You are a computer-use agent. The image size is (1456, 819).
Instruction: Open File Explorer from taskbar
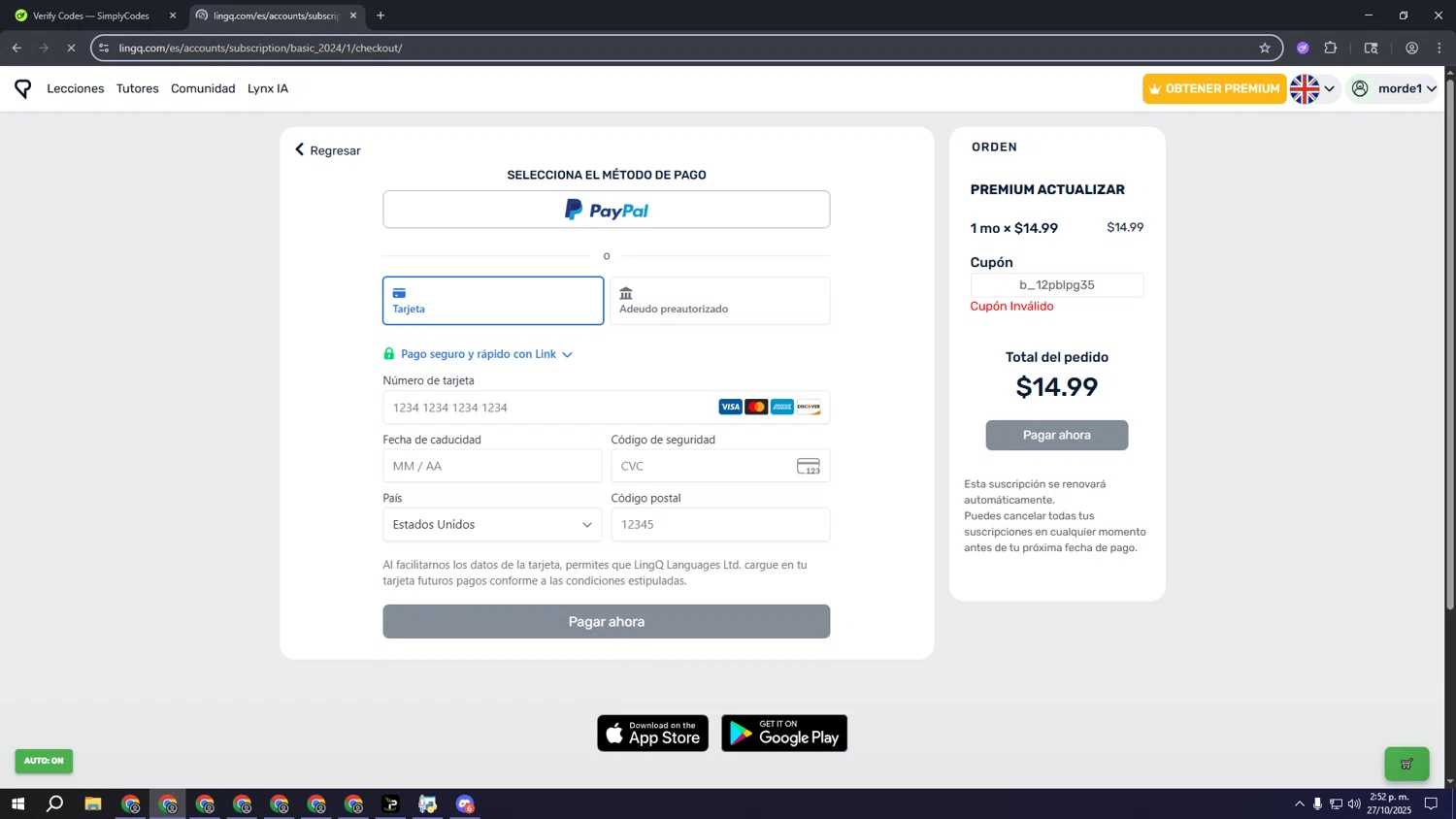(x=93, y=803)
